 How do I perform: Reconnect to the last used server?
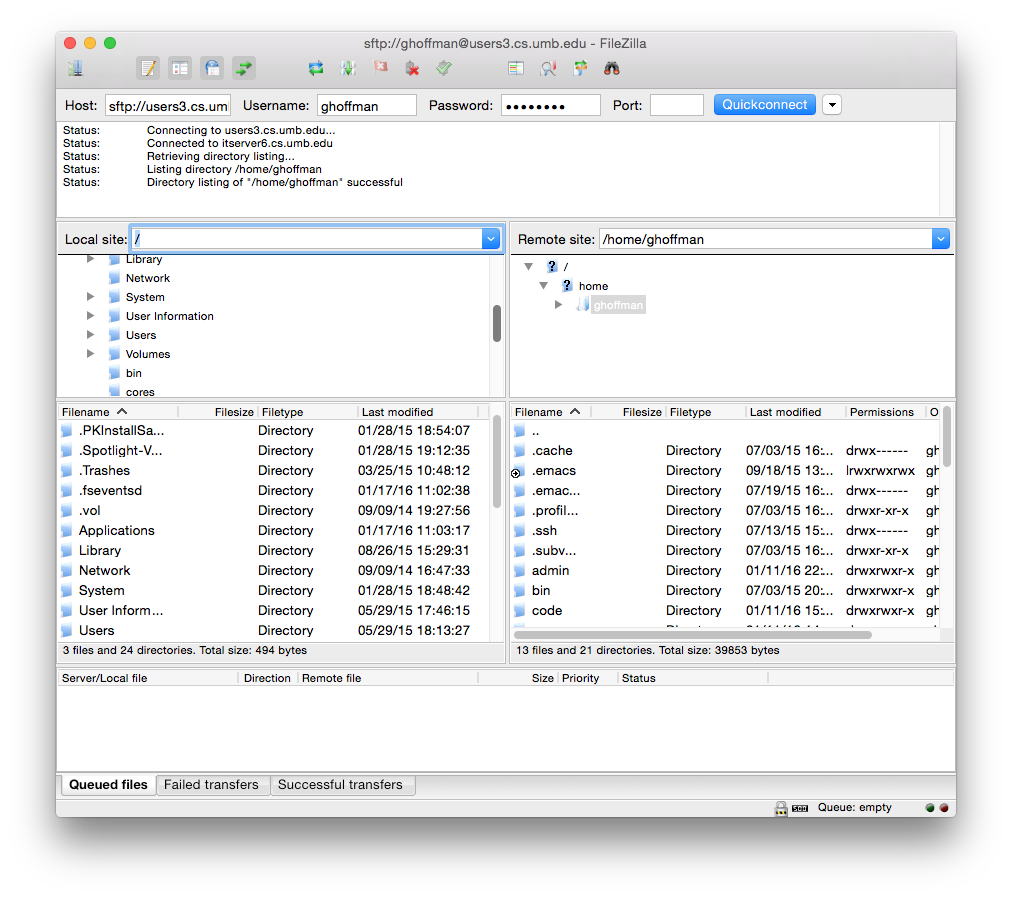coord(444,68)
